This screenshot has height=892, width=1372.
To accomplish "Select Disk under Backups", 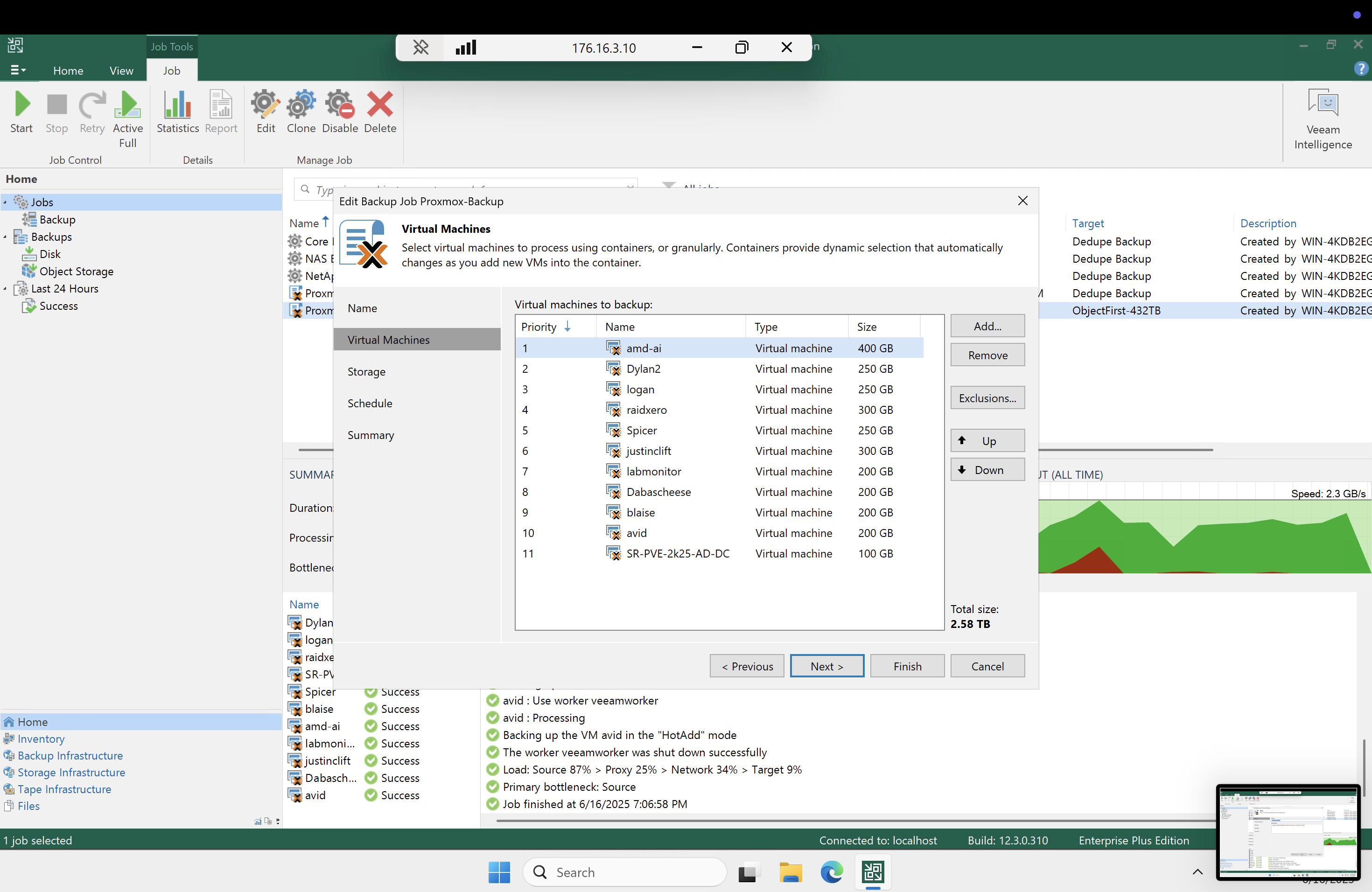I will pyautogui.click(x=42, y=254).
